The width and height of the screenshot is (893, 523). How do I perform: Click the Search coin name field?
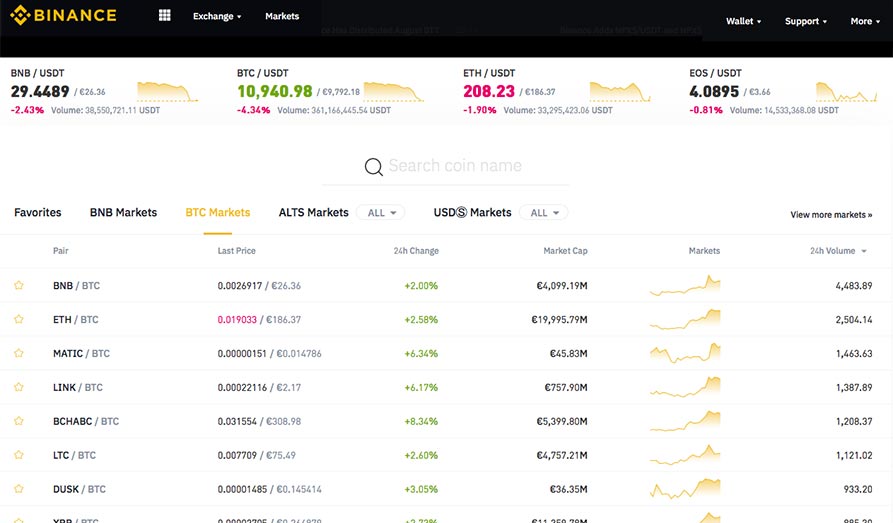coord(445,166)
